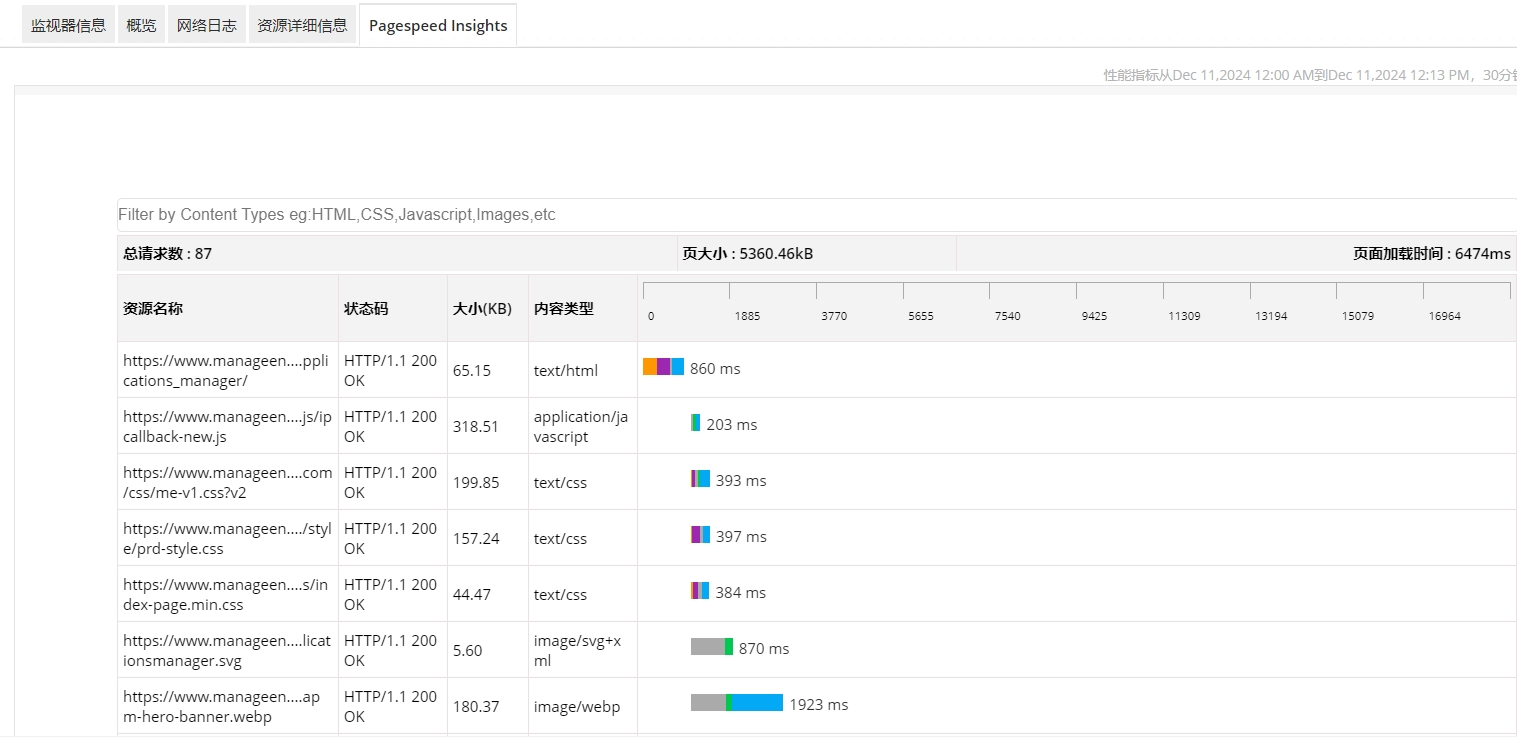This screenshot has height=737, width=1517.
Task: Switch to the 监视器信息 tab
Action: pos(68,26)
